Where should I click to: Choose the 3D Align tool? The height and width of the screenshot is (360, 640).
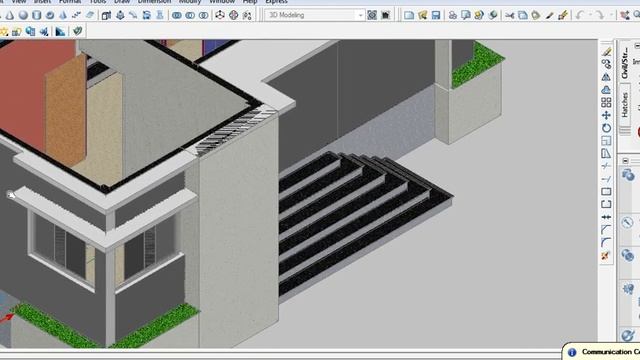click(247, 16)
